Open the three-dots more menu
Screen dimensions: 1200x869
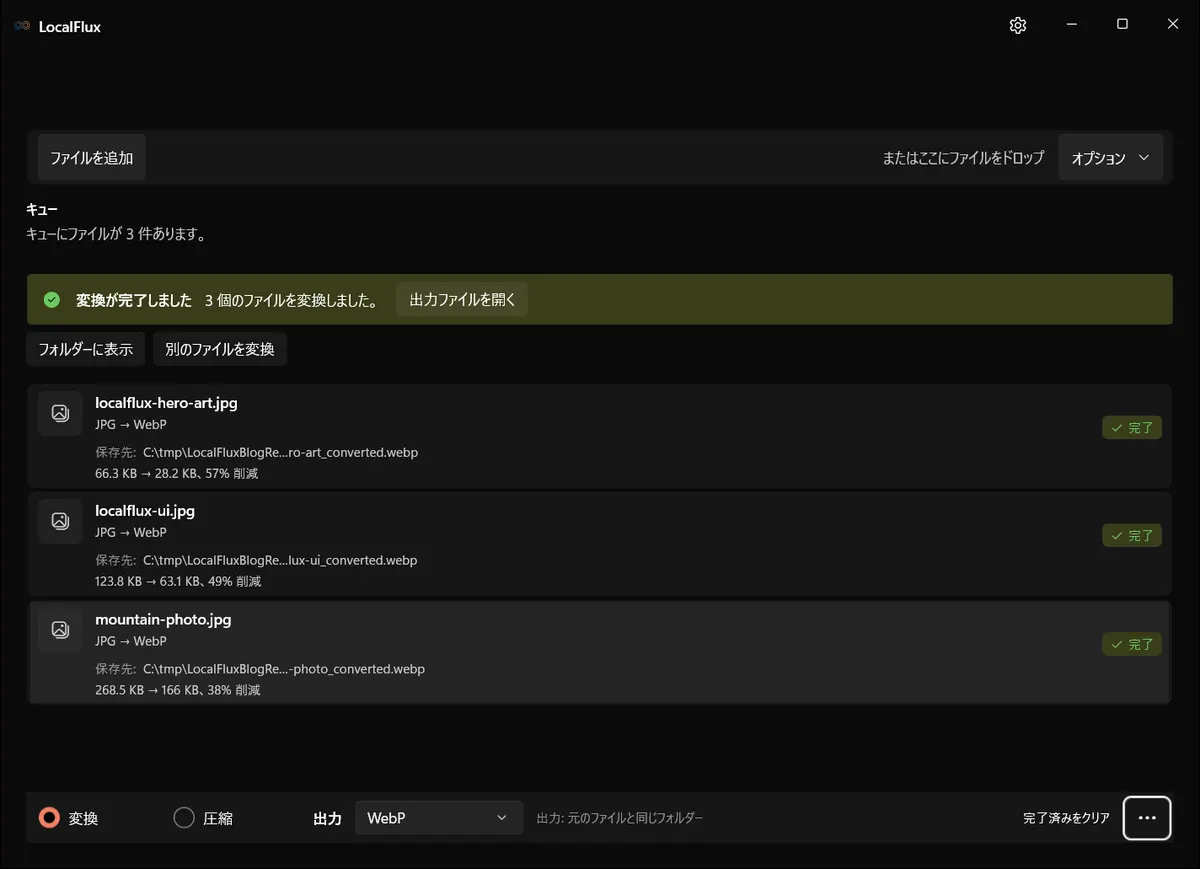(x=1147, y=818)
